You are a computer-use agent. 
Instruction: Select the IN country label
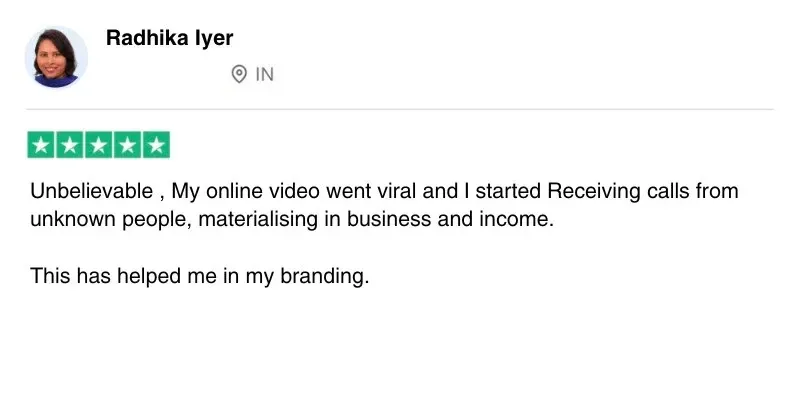[x=264, y=74]
